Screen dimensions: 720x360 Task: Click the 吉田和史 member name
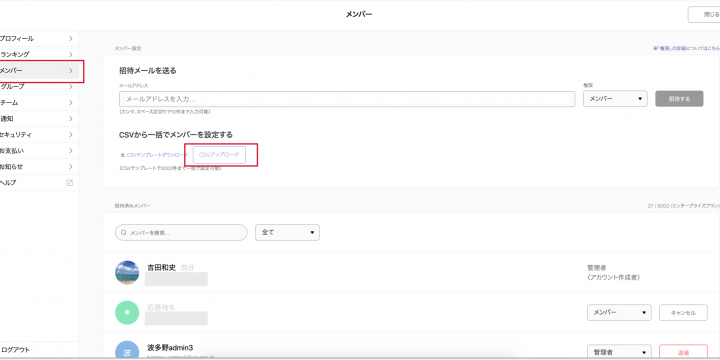click(162, 267)
